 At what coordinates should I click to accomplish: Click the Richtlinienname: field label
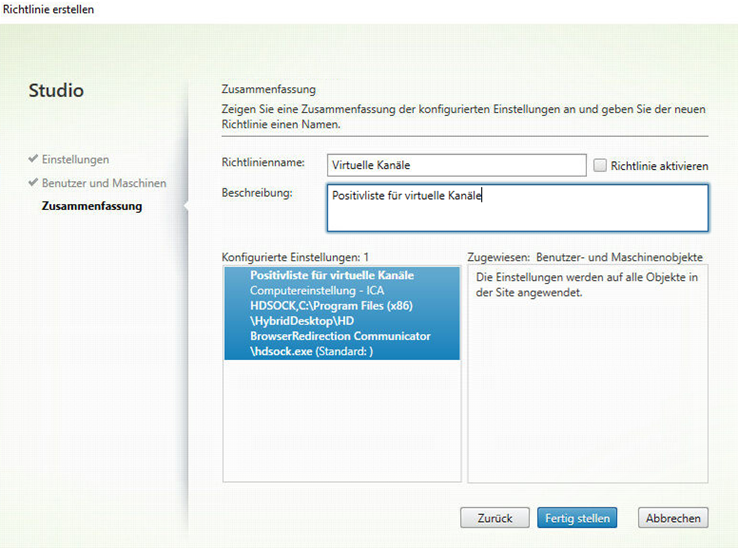[260, 163]
